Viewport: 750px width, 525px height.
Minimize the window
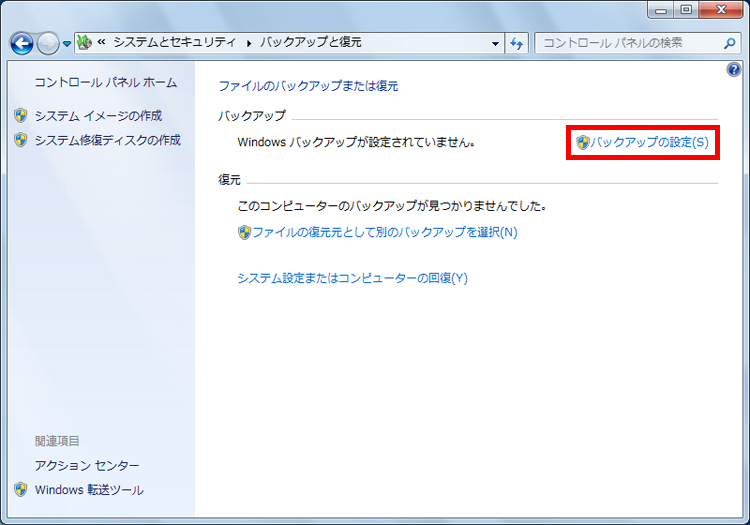661,10
